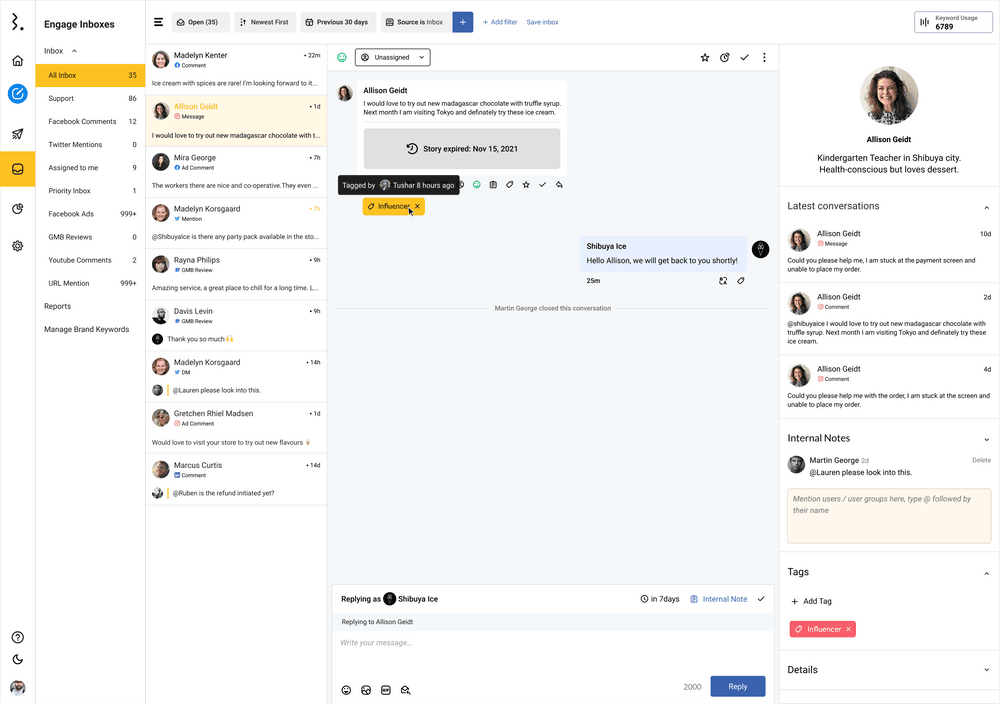
Task: Open the Unassigned assignee dropdown
Action: click(392, 58)
